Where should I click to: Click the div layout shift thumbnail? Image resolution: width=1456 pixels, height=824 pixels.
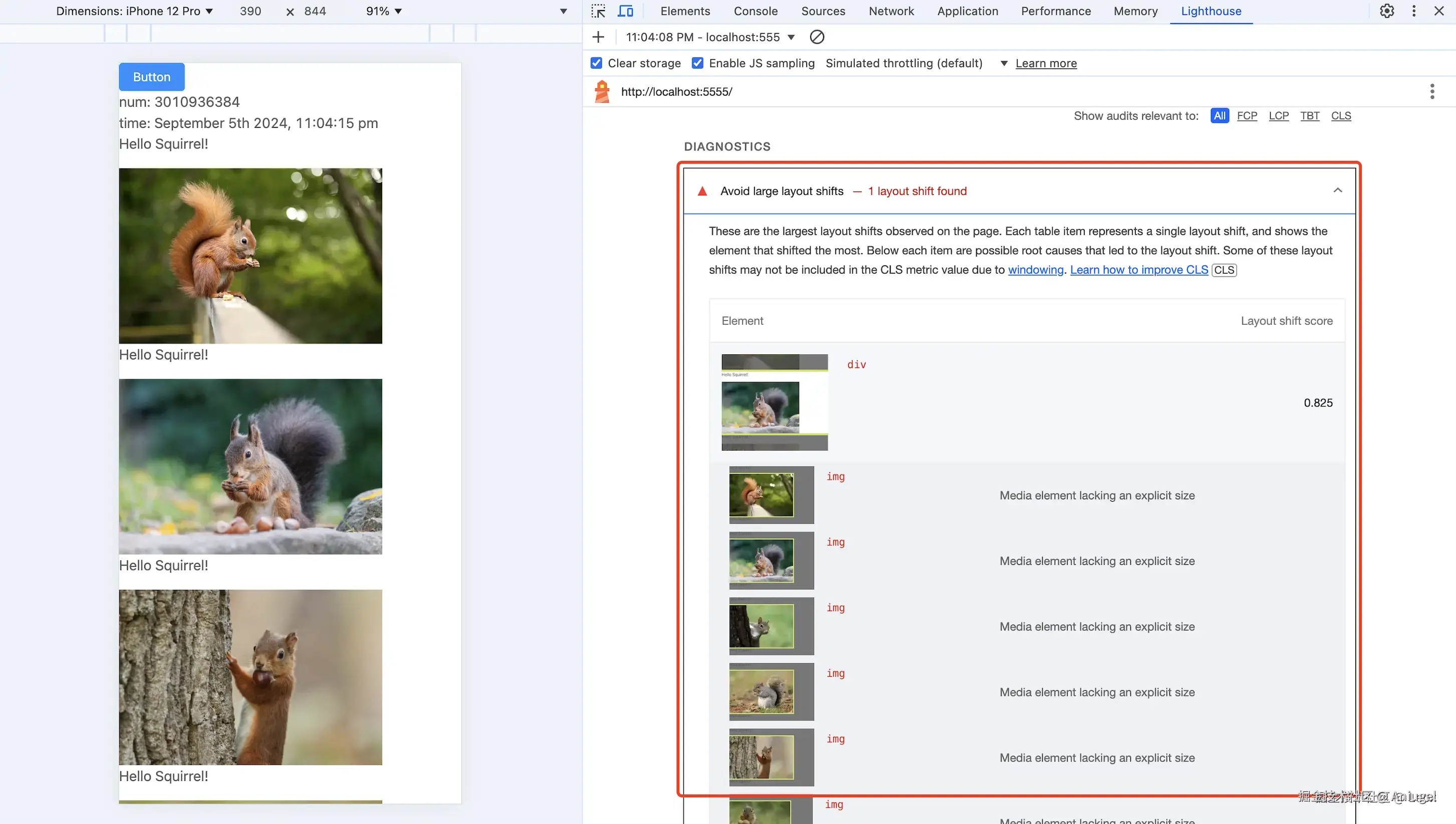point(775,402)
